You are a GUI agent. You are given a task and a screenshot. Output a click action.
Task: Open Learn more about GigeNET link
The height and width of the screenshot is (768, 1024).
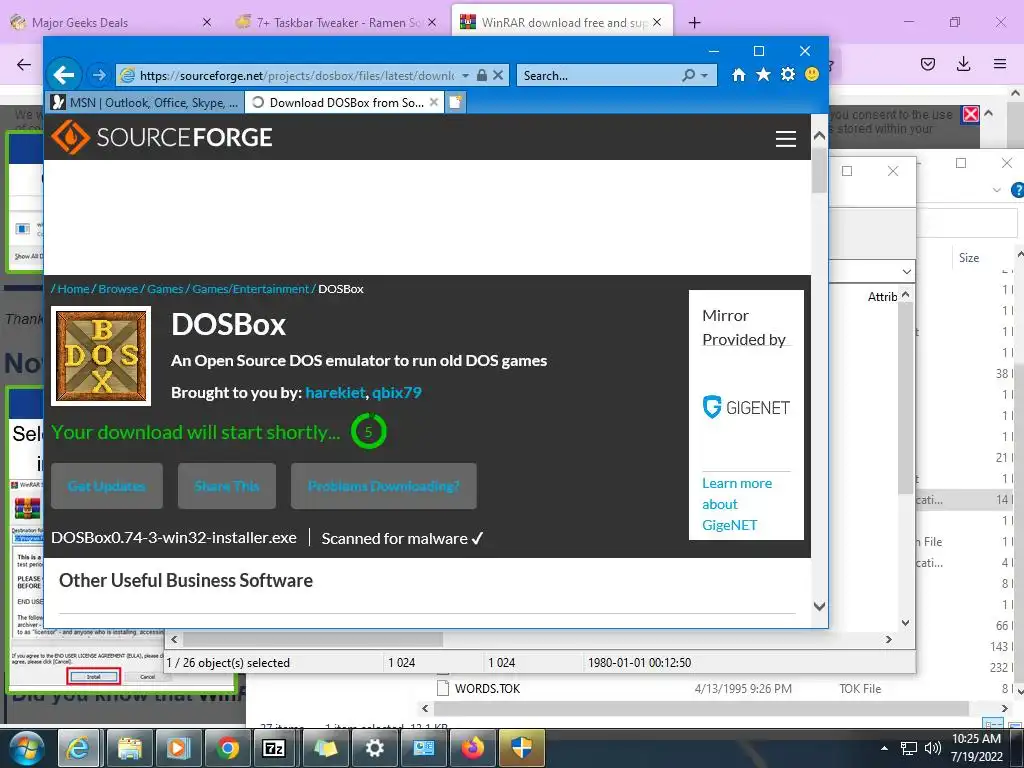click(737, 504)
